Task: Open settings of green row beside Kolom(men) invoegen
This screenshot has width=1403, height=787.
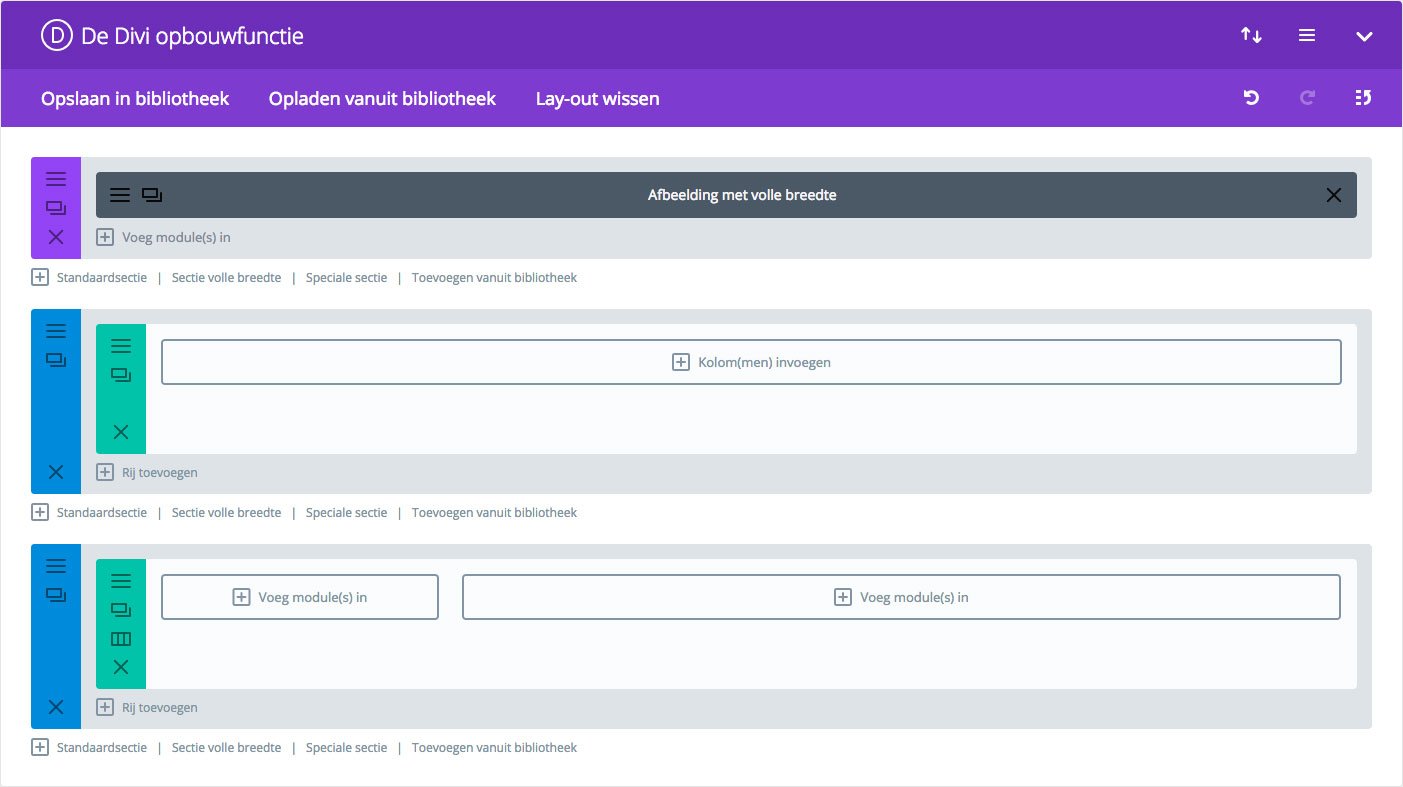Action: (121, 346)
